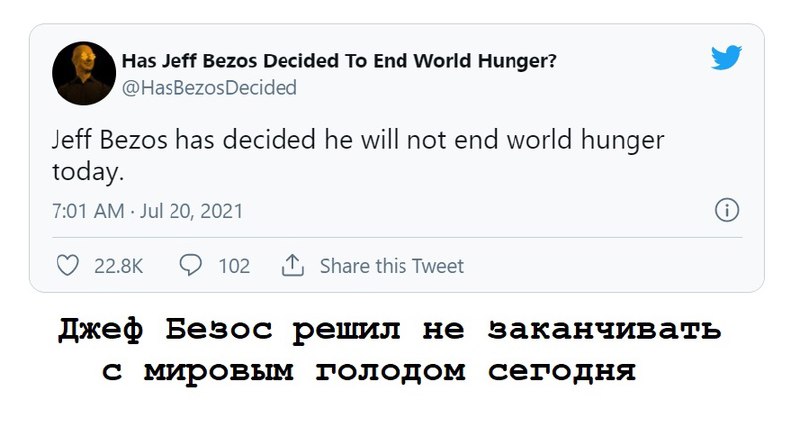The image size is (800, 445).
Task: Click the 'Share this Tweet' text
Action: coord(392,267)
